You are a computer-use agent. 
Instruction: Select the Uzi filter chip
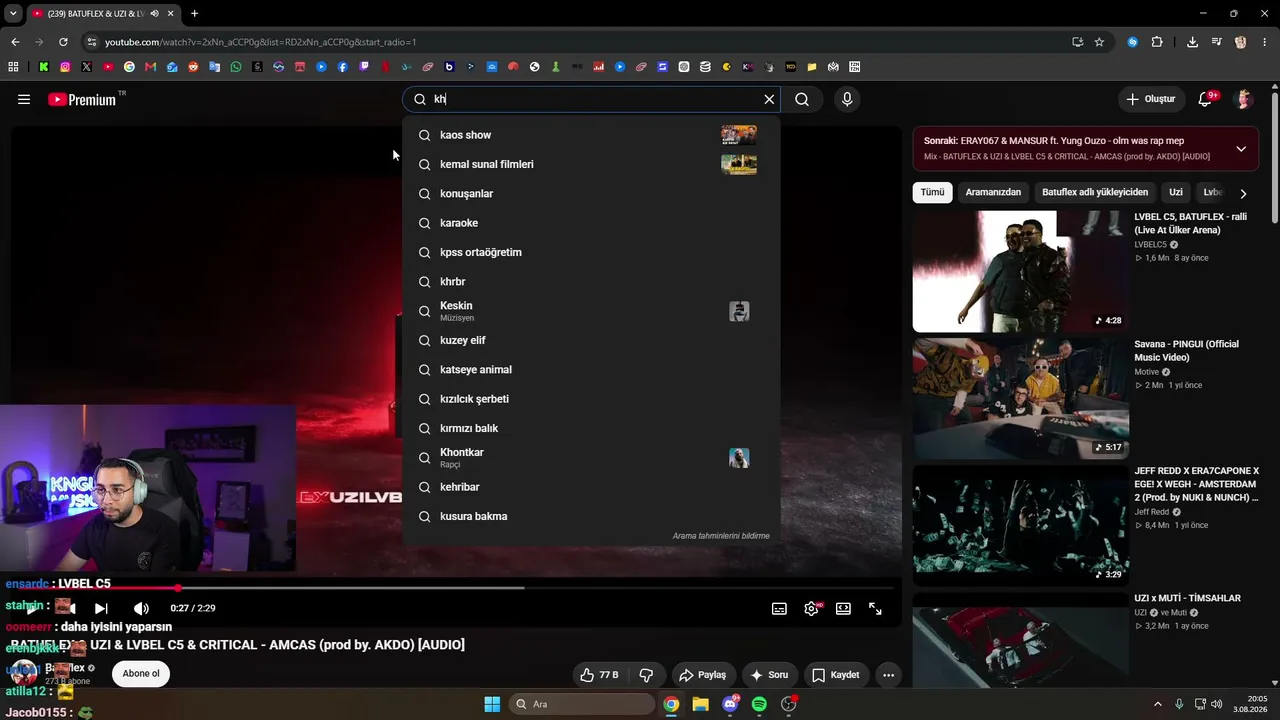(1176, 192)
